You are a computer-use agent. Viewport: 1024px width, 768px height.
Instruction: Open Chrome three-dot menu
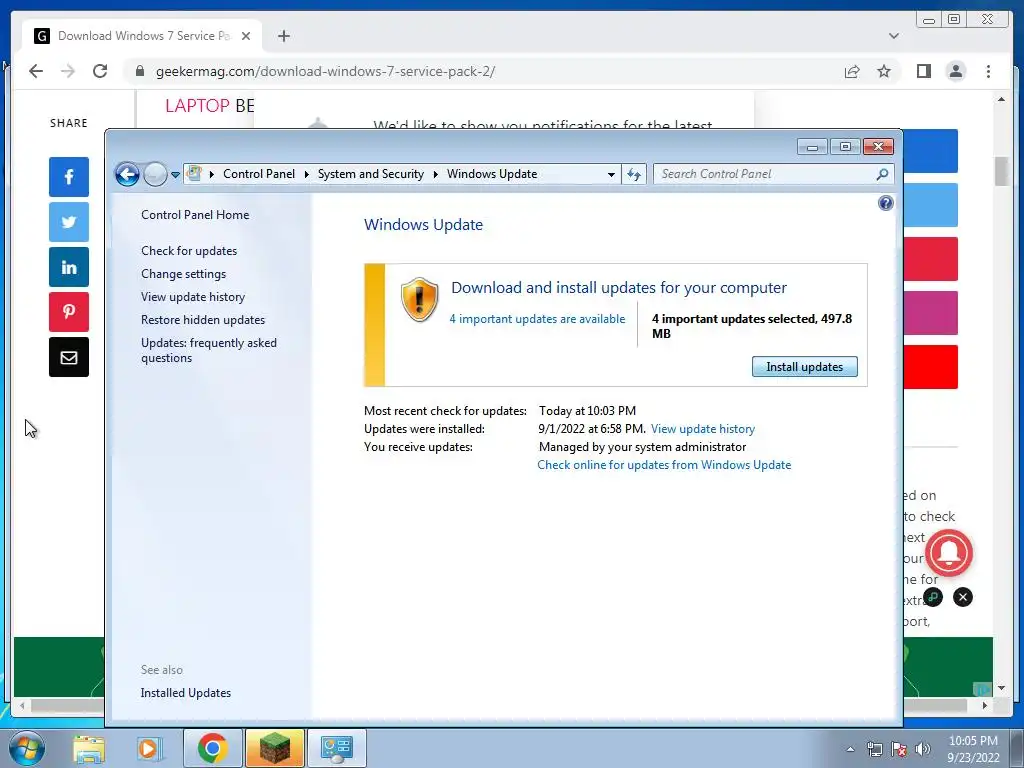pos(988,71)
